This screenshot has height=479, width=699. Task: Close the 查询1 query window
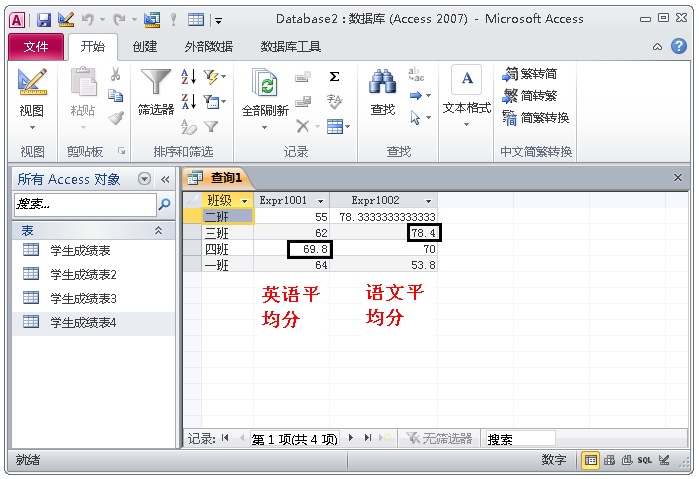click(x=678, y=178)
